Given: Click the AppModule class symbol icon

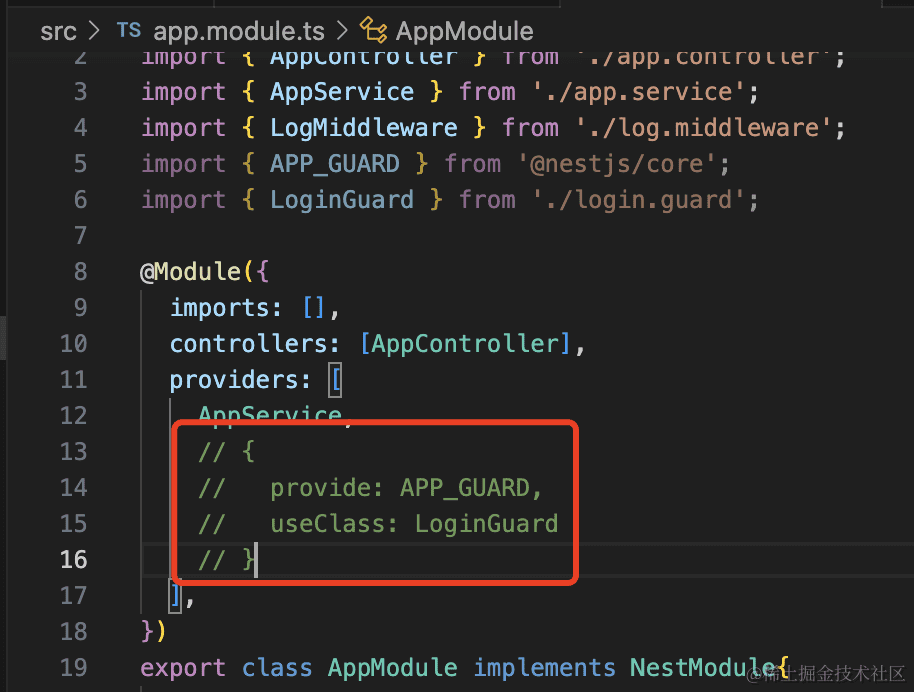Looking at the screenshot, I should [x=373, y=30].
